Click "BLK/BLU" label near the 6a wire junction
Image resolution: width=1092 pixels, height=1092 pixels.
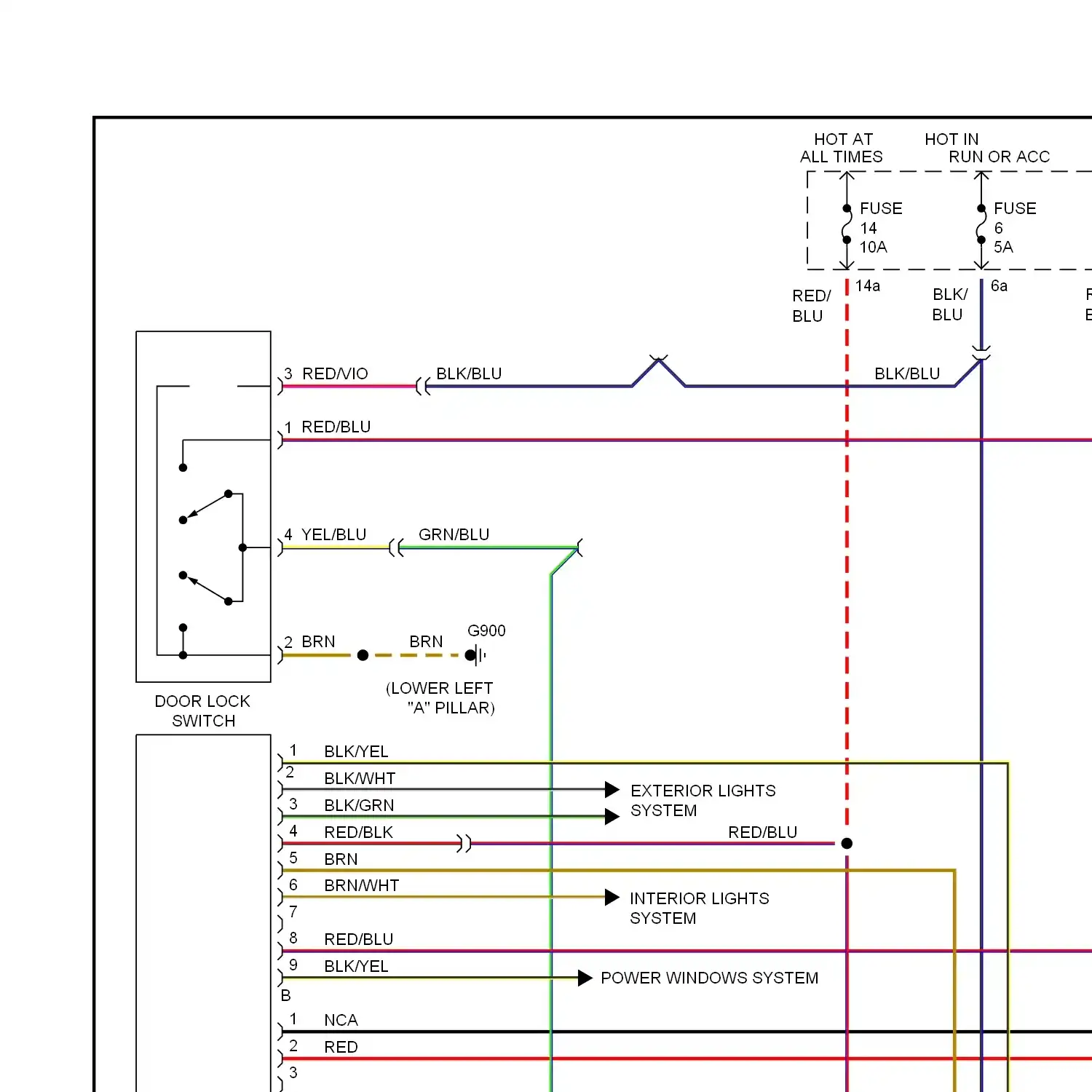coord(907,373)
